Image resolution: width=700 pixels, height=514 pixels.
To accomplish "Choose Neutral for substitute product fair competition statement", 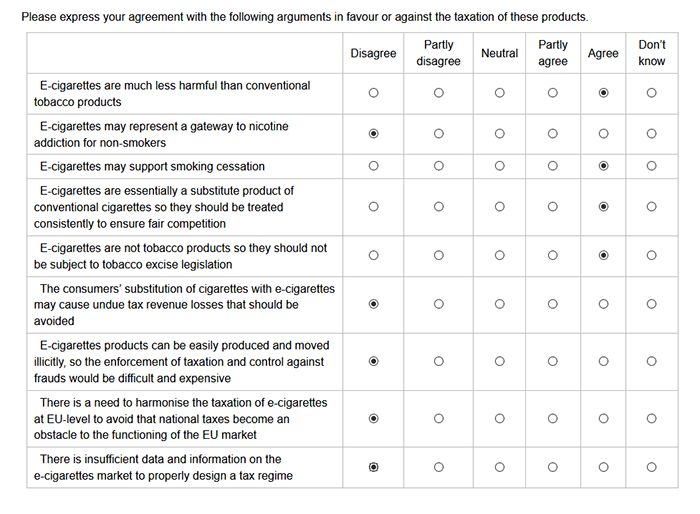I will pyautogui.click(x=500, y=207).
